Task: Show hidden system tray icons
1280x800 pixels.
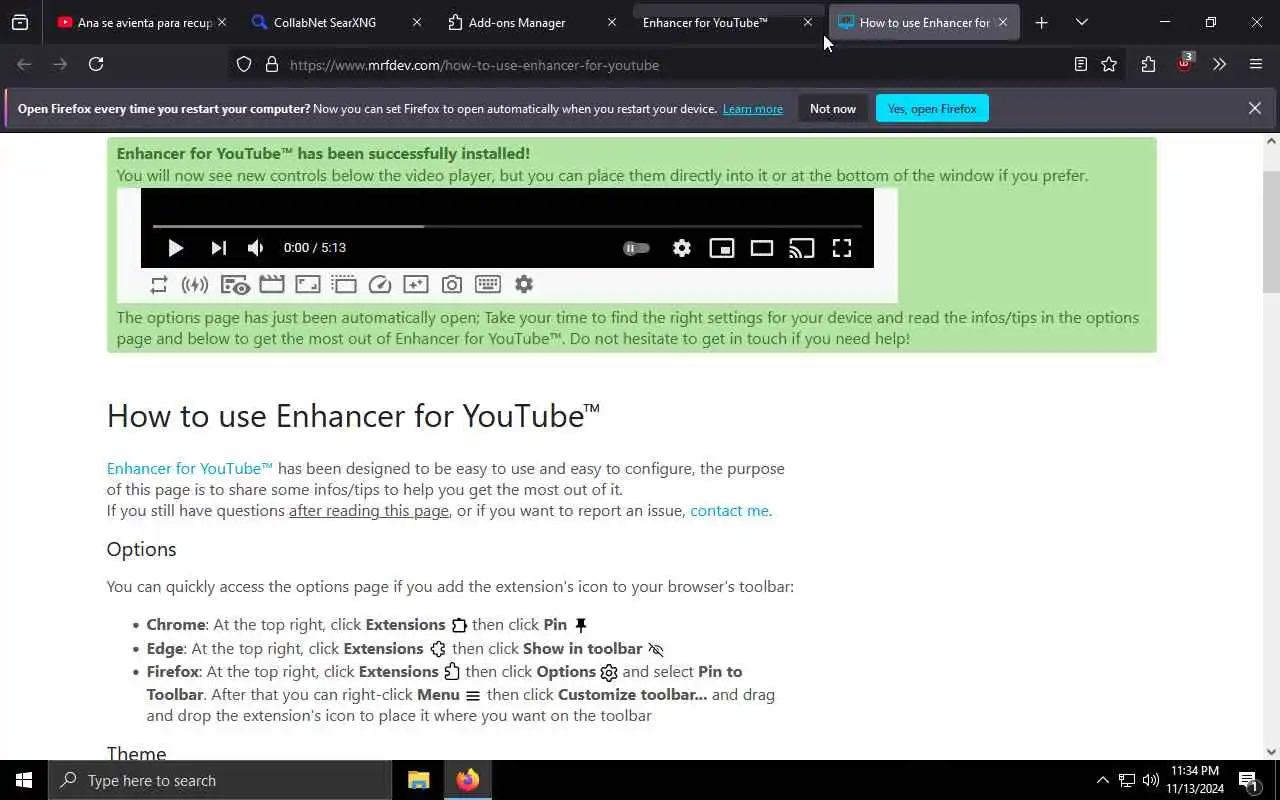Action: tap(1102, 780)
